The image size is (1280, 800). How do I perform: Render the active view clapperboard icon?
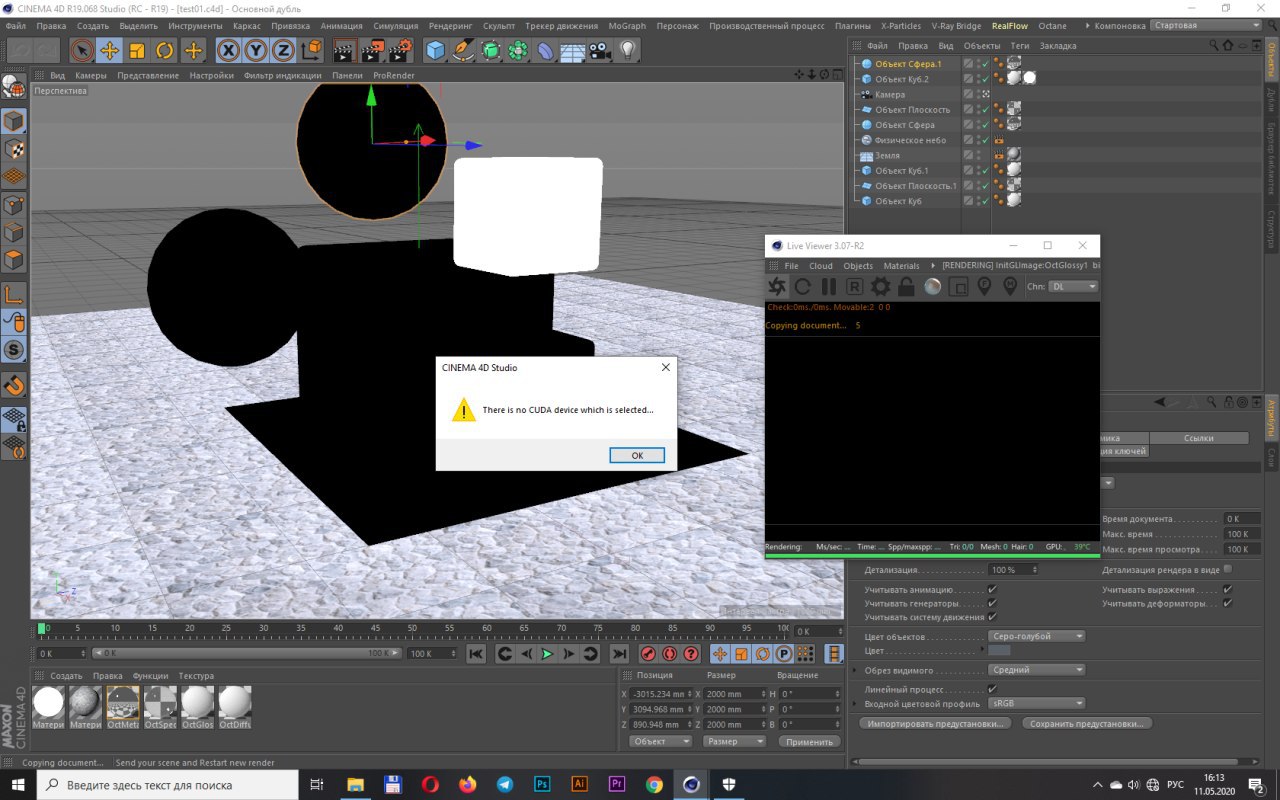345,50
